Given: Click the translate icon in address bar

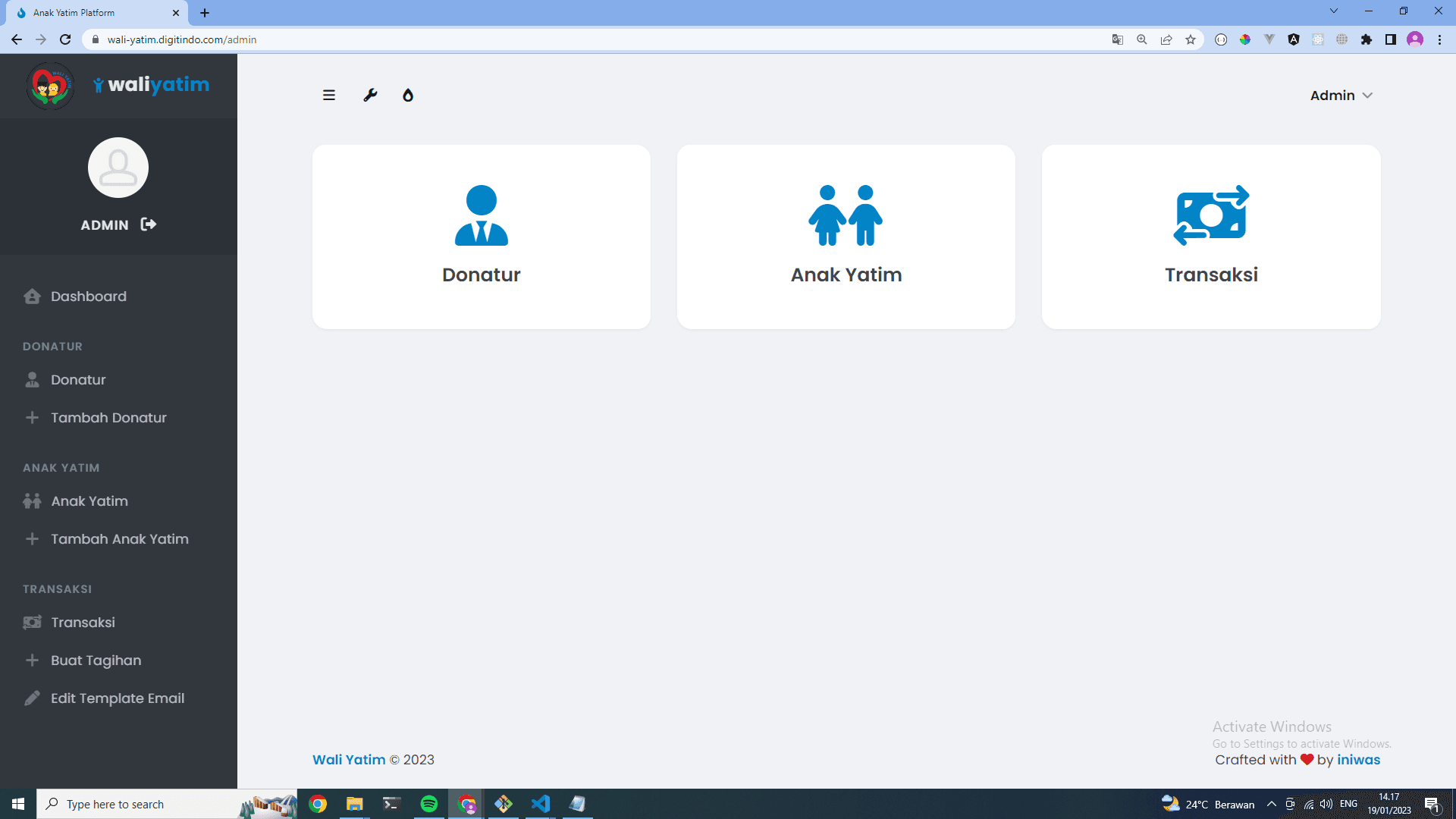Looking at the screenshot, I should pos(1118,39).
